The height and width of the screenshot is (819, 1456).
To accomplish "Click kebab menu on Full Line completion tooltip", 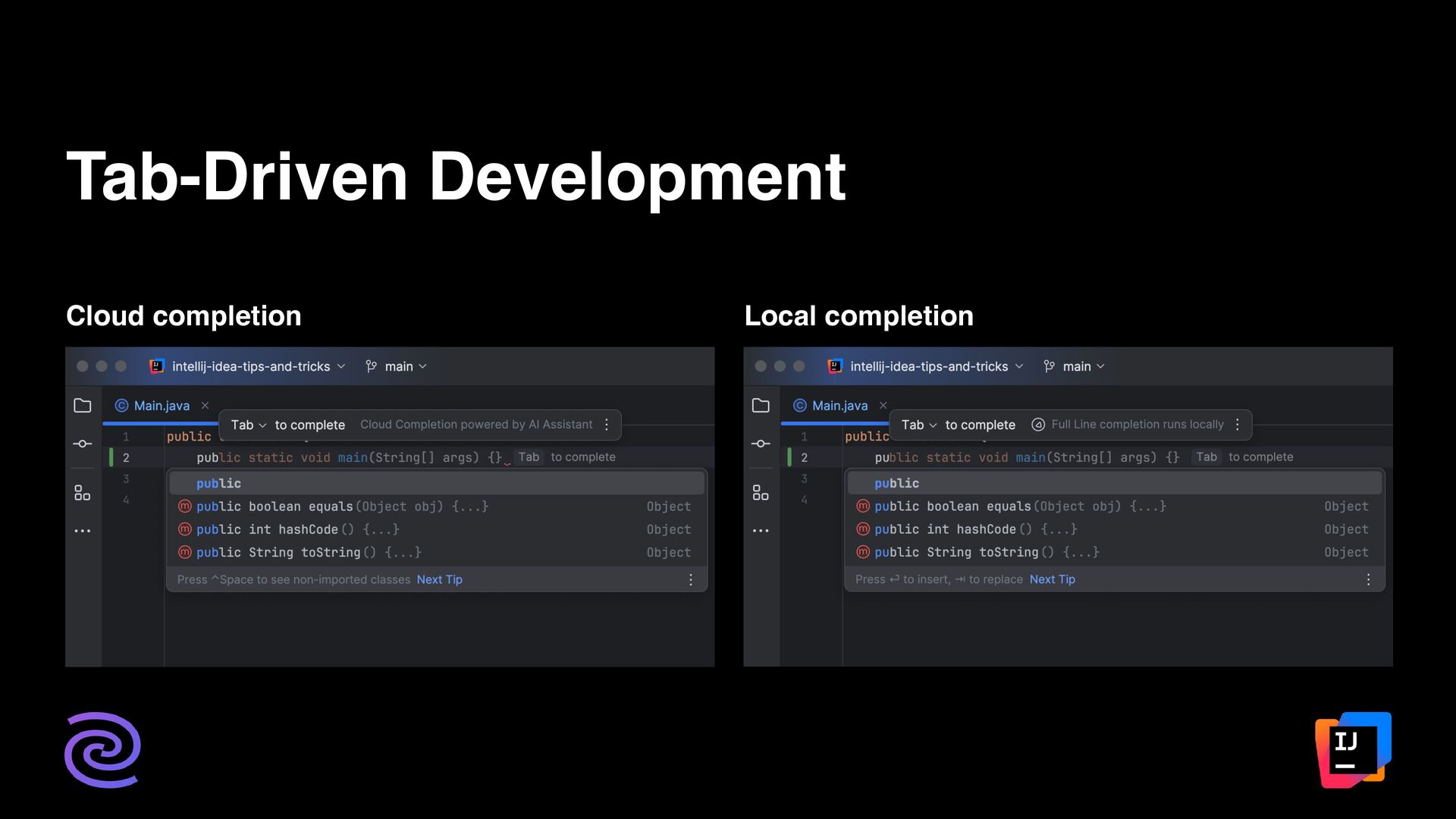I will point(1238,425).
